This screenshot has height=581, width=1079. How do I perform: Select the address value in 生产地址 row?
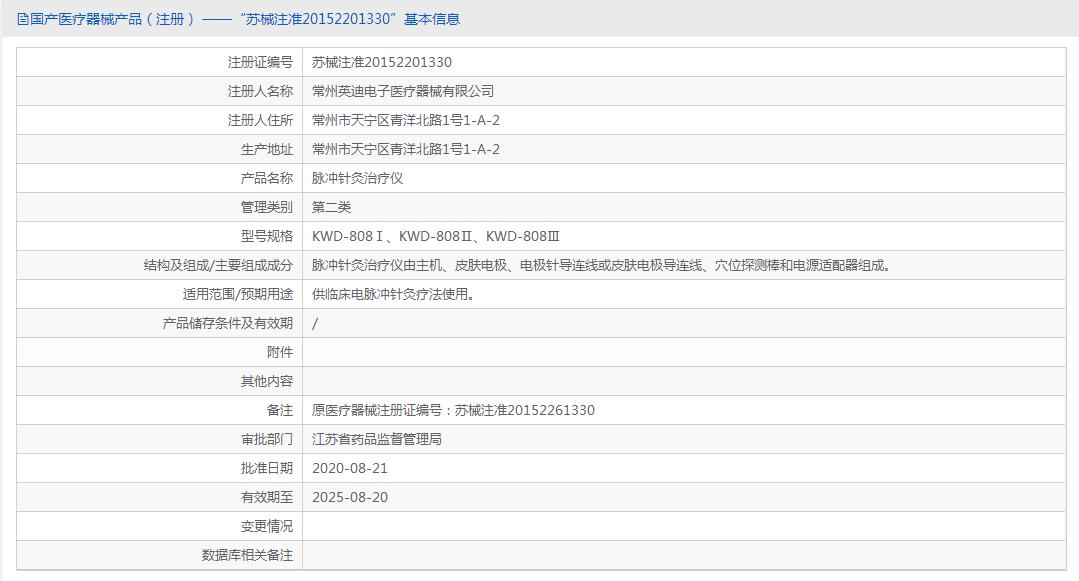click(x=406, y=149)
